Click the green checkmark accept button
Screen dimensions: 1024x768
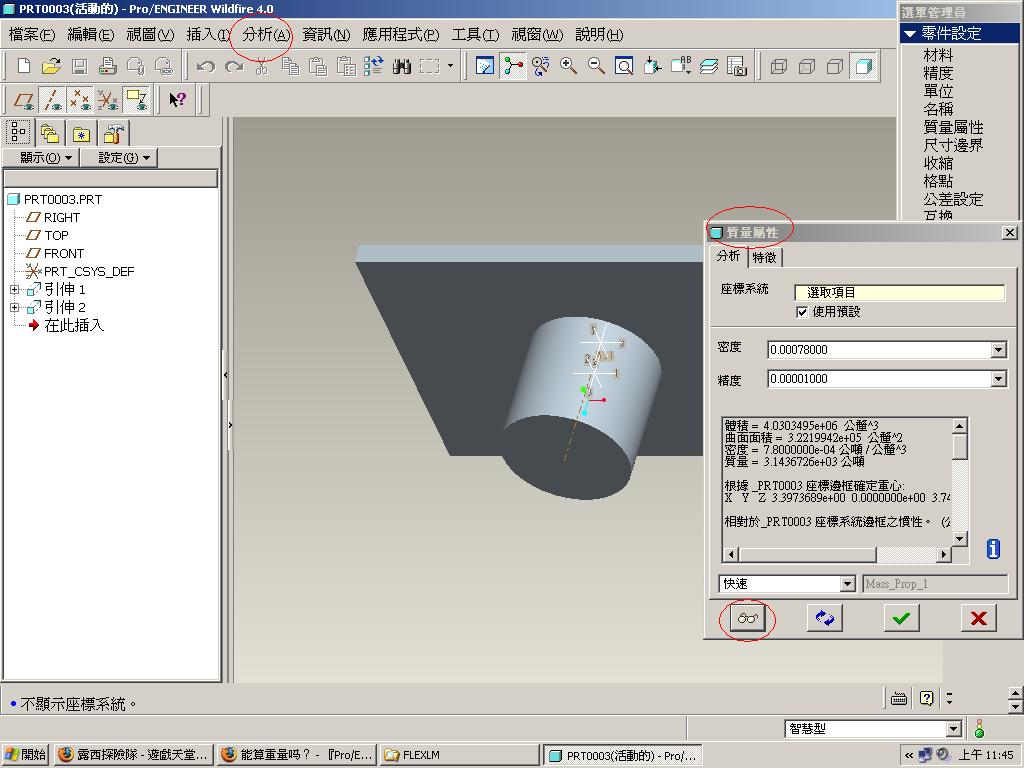901,618
